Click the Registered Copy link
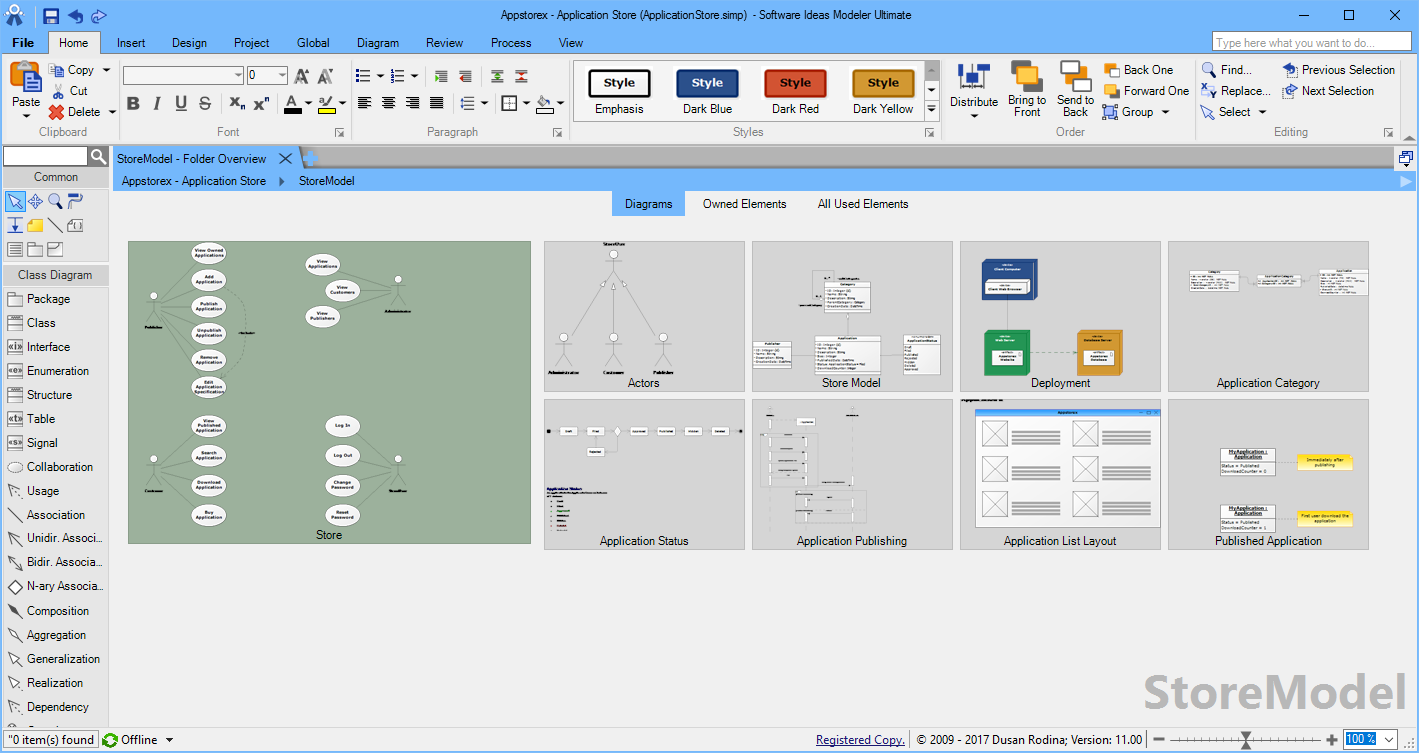 (860, 740)
